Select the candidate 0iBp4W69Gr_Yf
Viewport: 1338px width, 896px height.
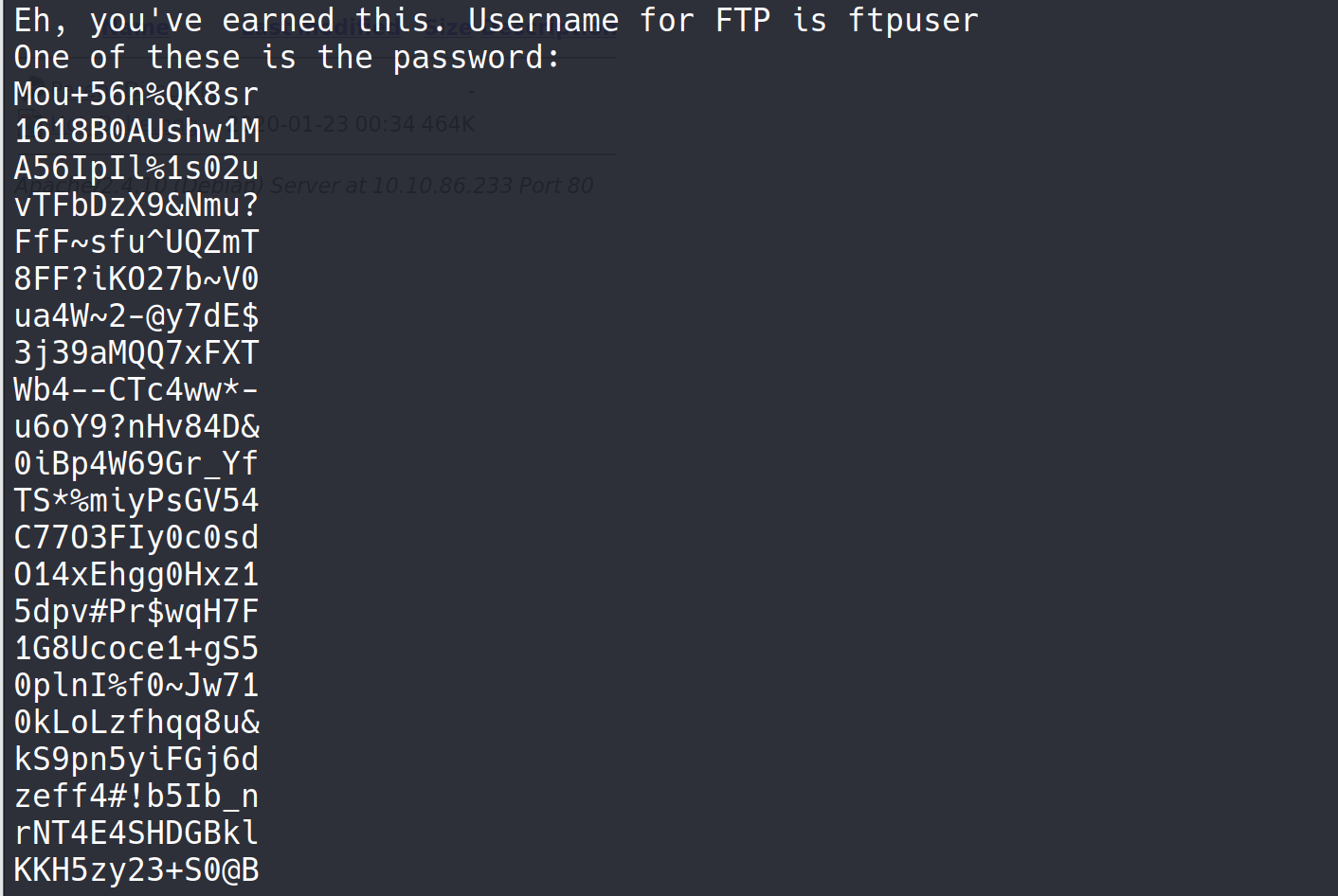pyautogui.click(x=136, y=464)
